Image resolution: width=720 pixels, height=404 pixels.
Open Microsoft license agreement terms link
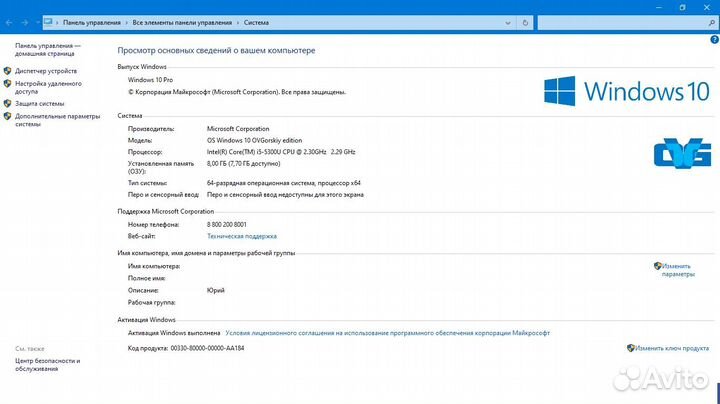coord(388,333)
